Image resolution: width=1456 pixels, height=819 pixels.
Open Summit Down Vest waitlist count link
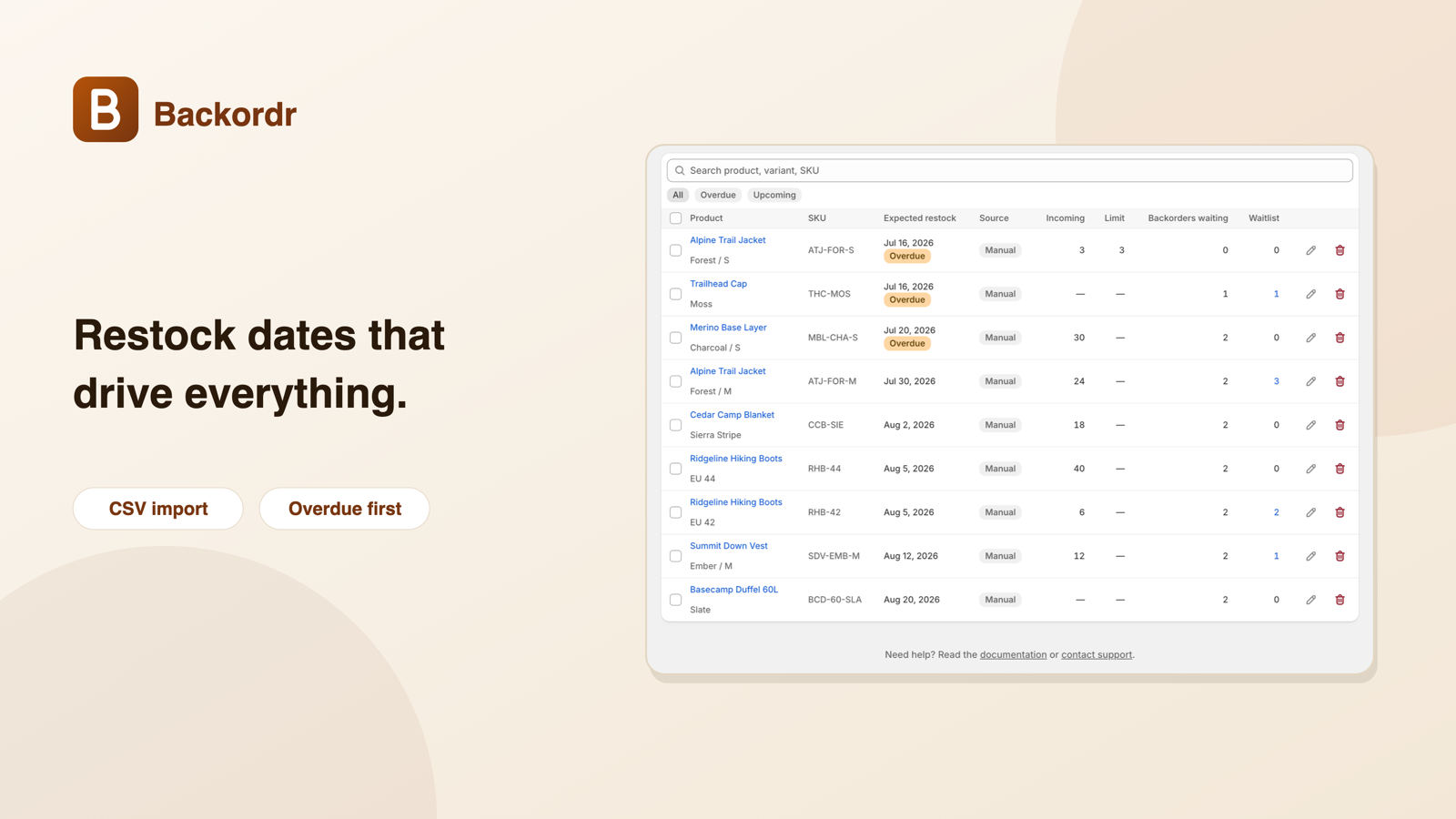click(x=1276, y=556)
